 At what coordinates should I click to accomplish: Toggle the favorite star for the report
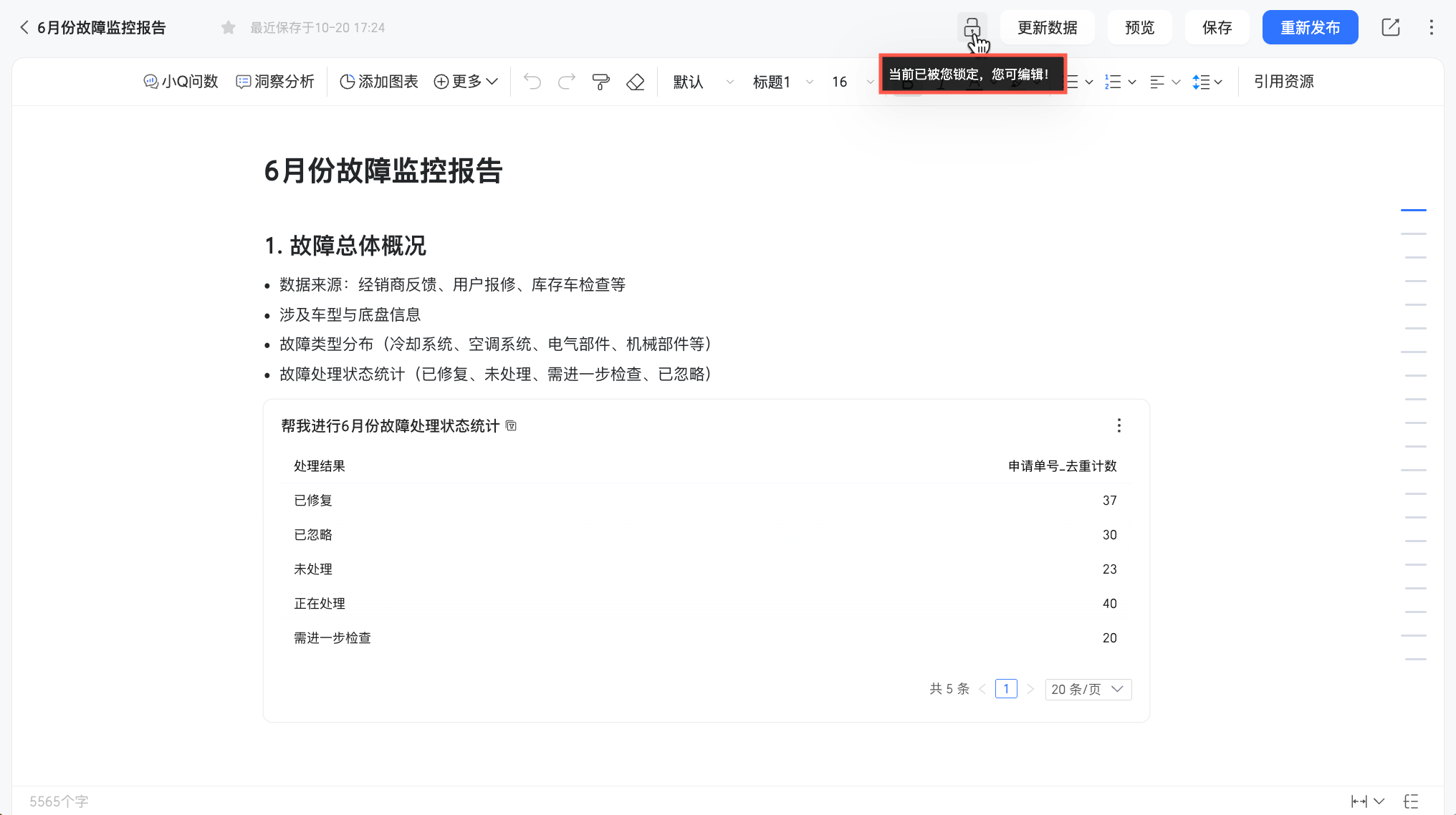229,28
